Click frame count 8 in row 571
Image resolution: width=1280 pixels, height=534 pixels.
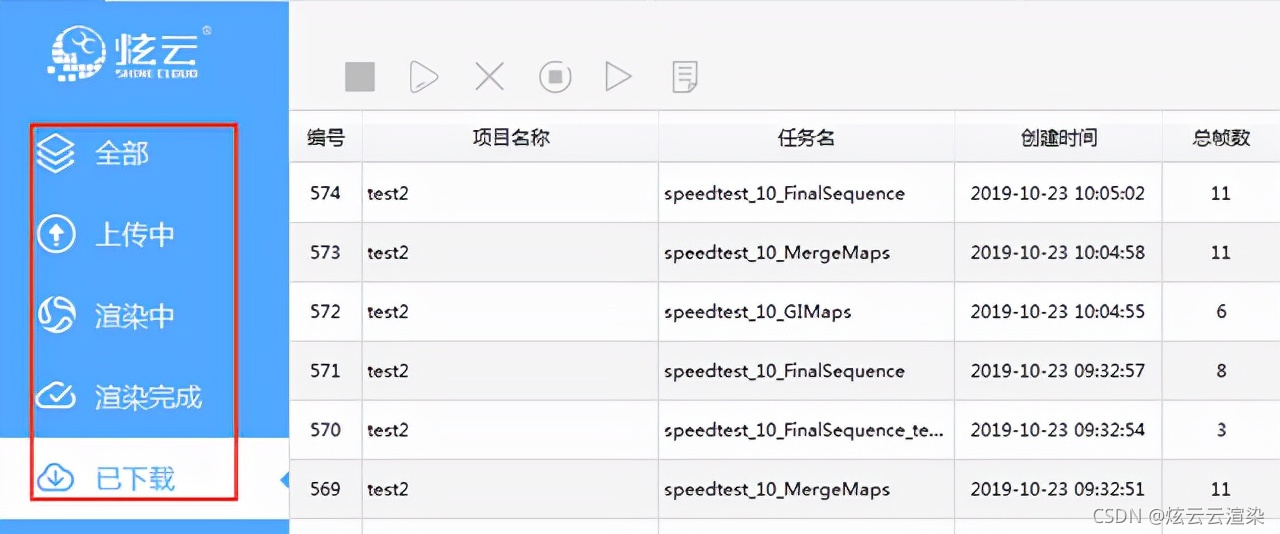pos(1221,370)
